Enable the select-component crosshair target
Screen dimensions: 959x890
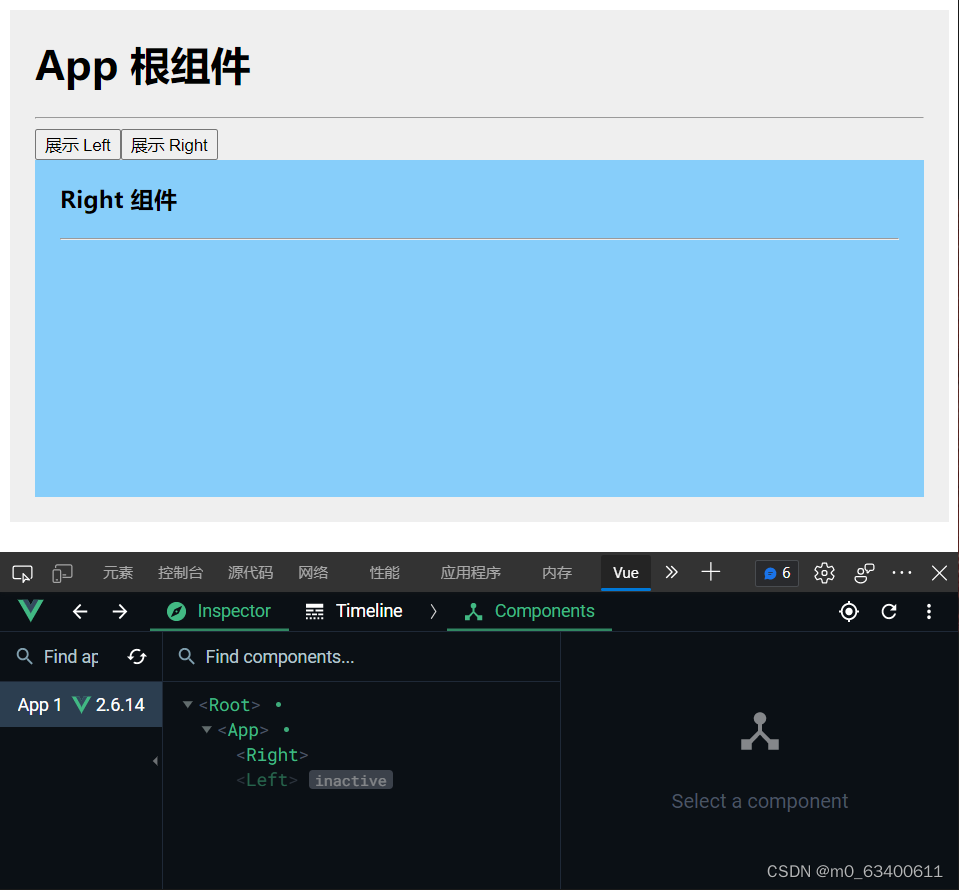[848, 611]
